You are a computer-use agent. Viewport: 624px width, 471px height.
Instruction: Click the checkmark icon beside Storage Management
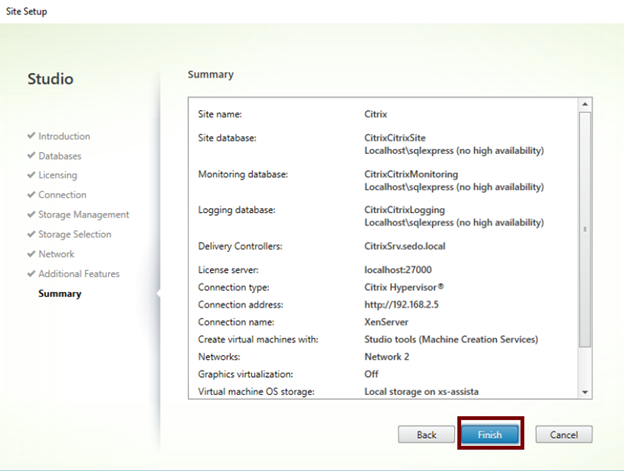coord(31,214)
